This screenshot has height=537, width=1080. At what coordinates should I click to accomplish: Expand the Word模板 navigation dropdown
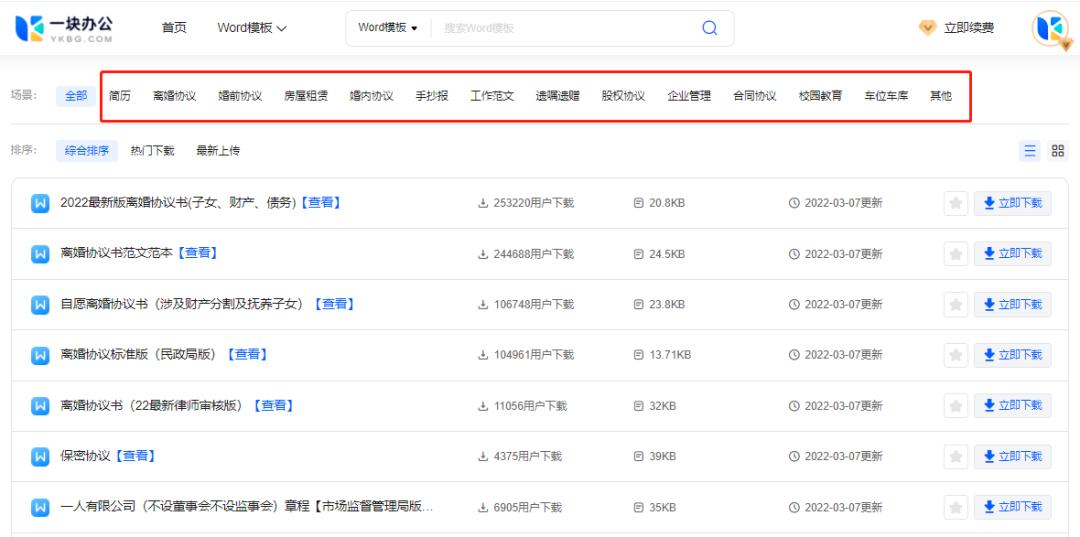pos(251,28)
